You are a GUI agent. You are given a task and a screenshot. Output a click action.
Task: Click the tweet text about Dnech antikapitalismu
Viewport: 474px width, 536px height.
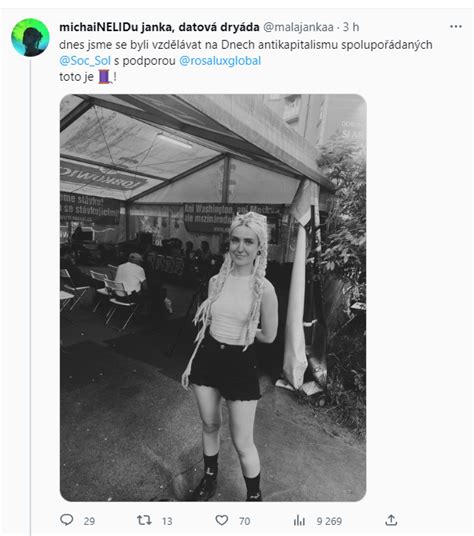tap(245, 45)
